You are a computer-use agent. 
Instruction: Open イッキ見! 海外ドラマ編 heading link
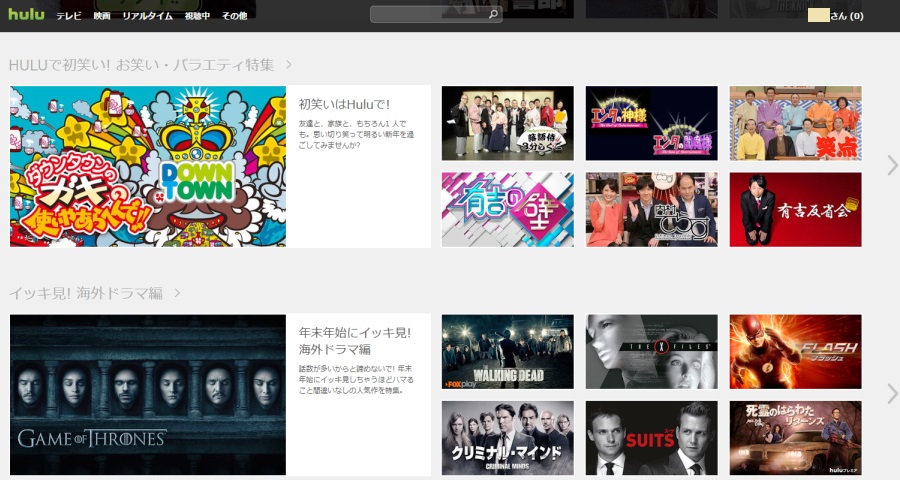[x=86, y=293]
